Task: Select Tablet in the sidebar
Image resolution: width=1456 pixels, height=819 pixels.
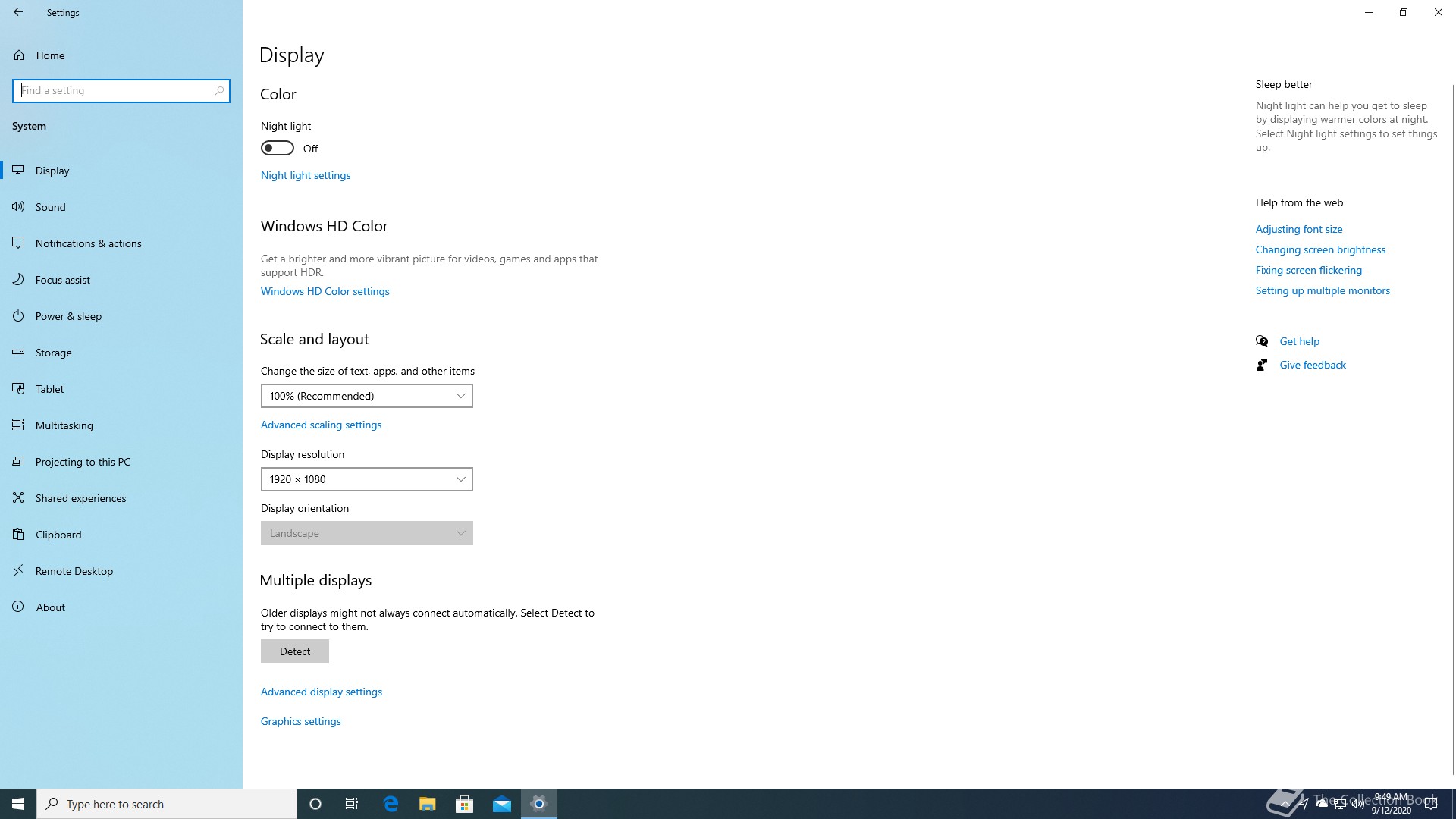Action: click(121, 389)
